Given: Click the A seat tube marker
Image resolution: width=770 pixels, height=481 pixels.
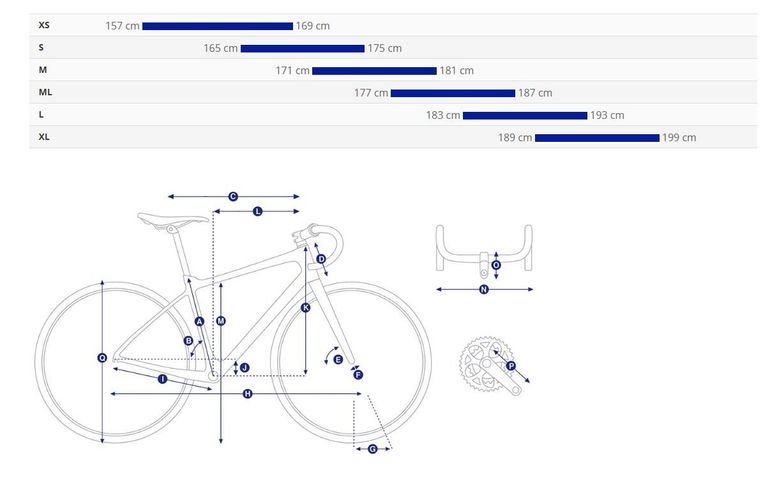Looking at the screenshot, I should 199,321.
